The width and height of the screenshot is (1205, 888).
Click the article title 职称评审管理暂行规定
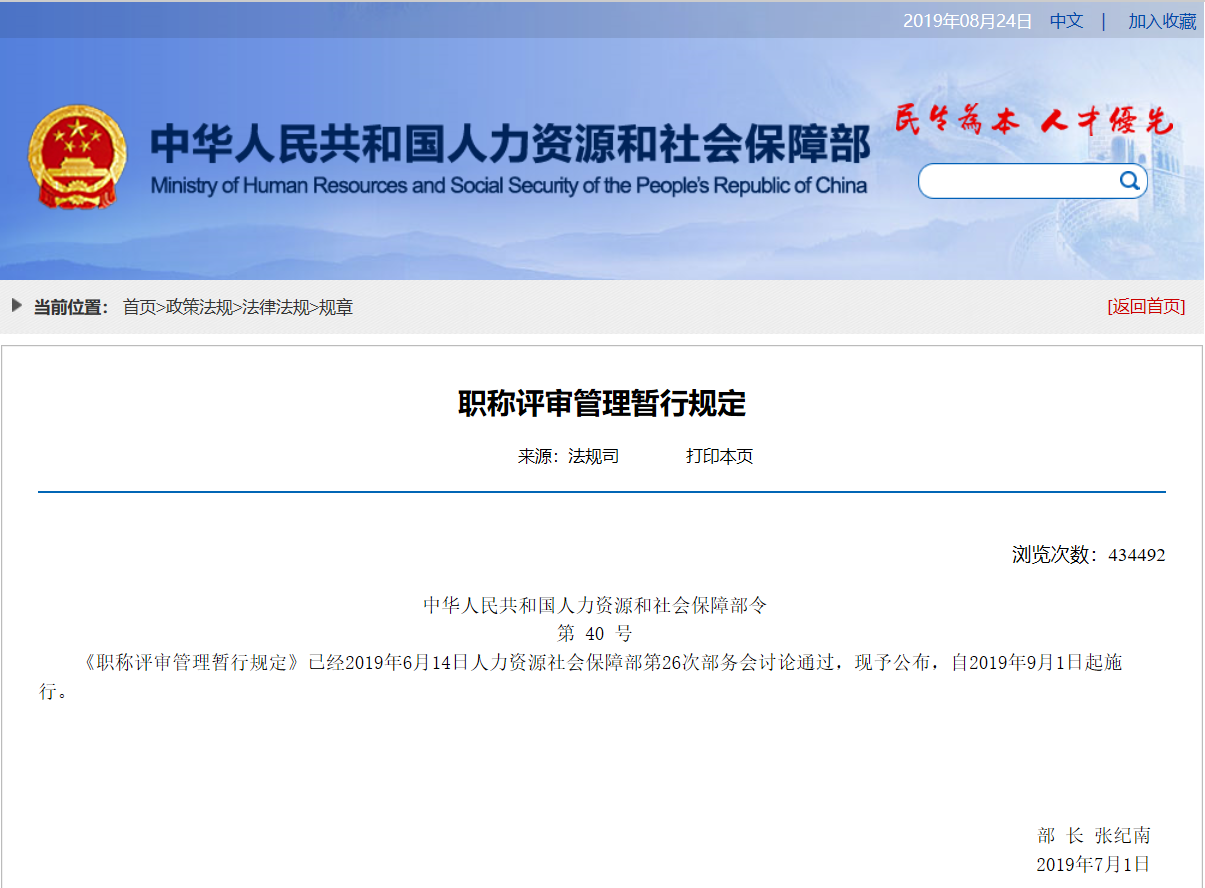point(602,404)
